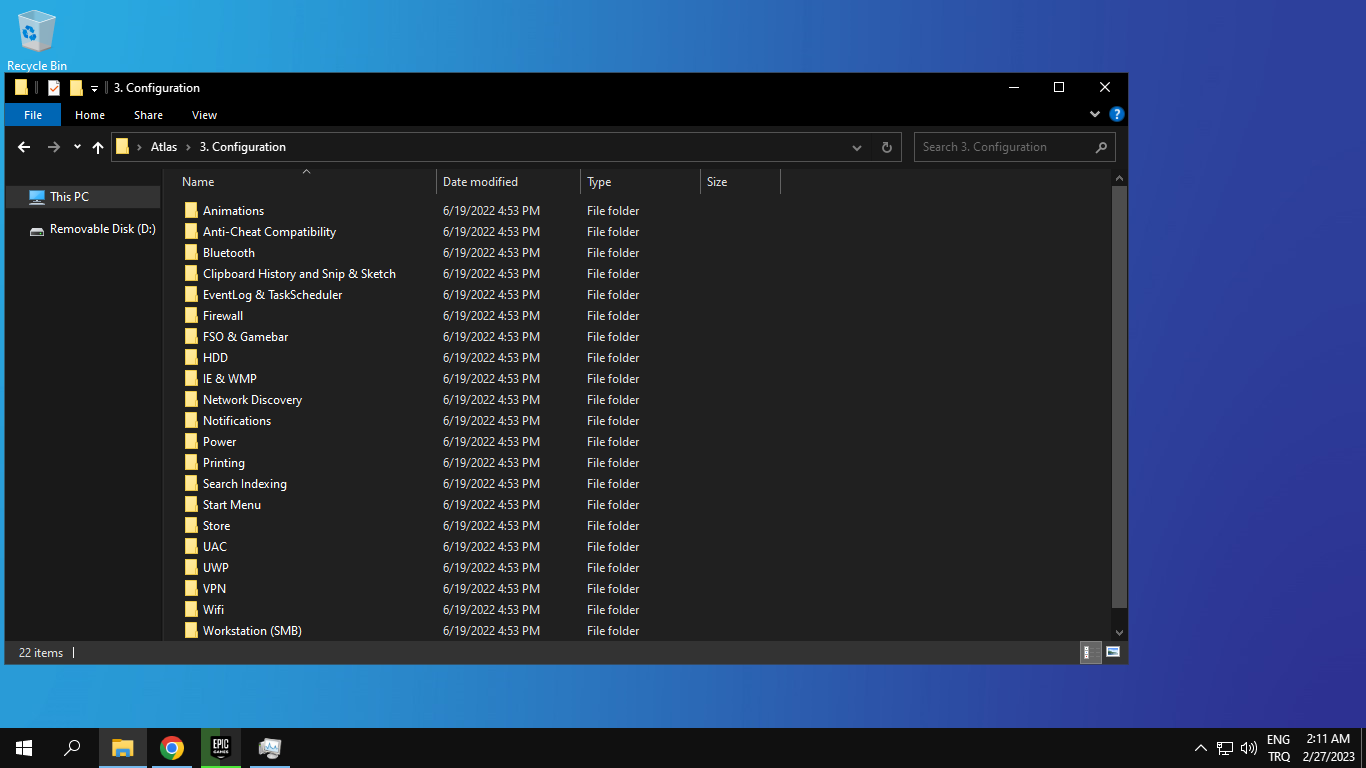Click the 3. Configuration breadcrumb segment
Image resolution: width=1366 pixels, height=768 pixels.
click(x=243, y=147)
